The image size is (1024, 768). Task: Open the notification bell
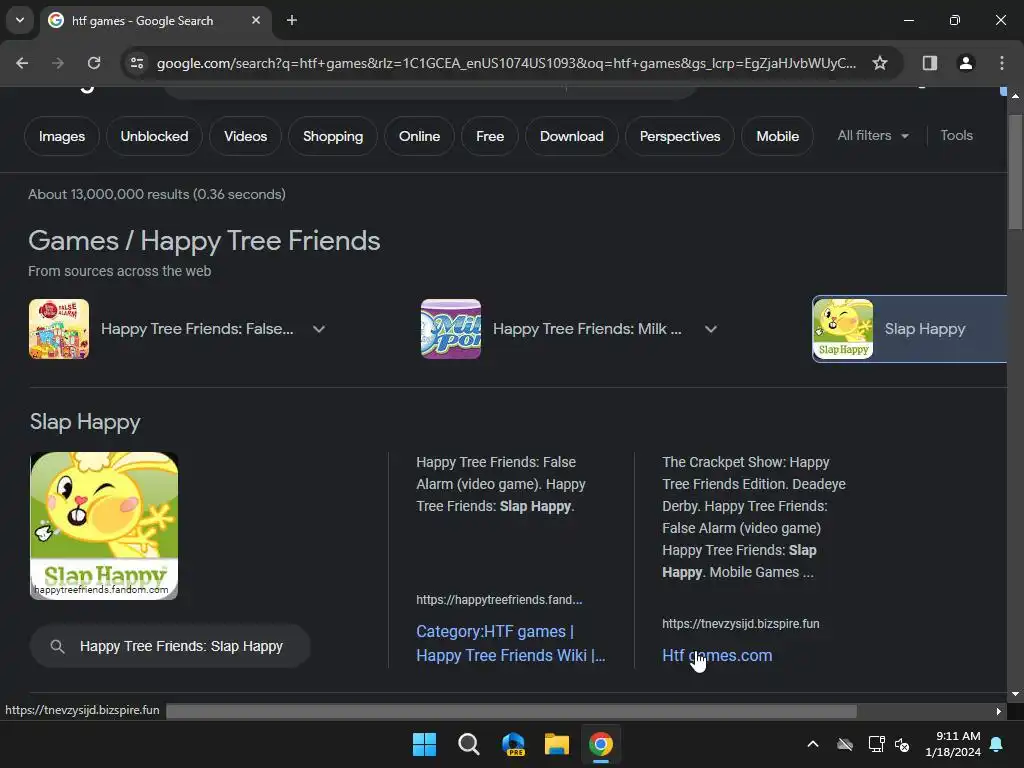tap(997, 744)
